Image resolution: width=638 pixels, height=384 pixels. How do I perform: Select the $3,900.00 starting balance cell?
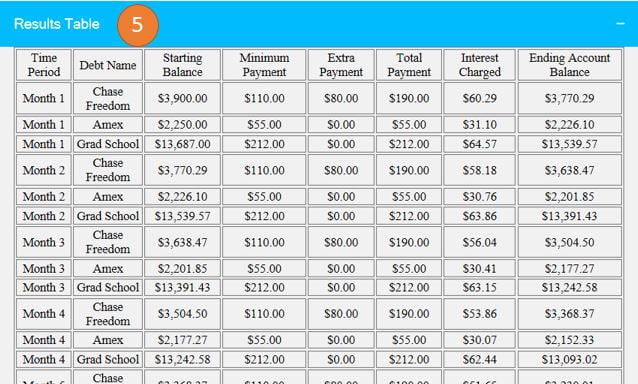182,98
